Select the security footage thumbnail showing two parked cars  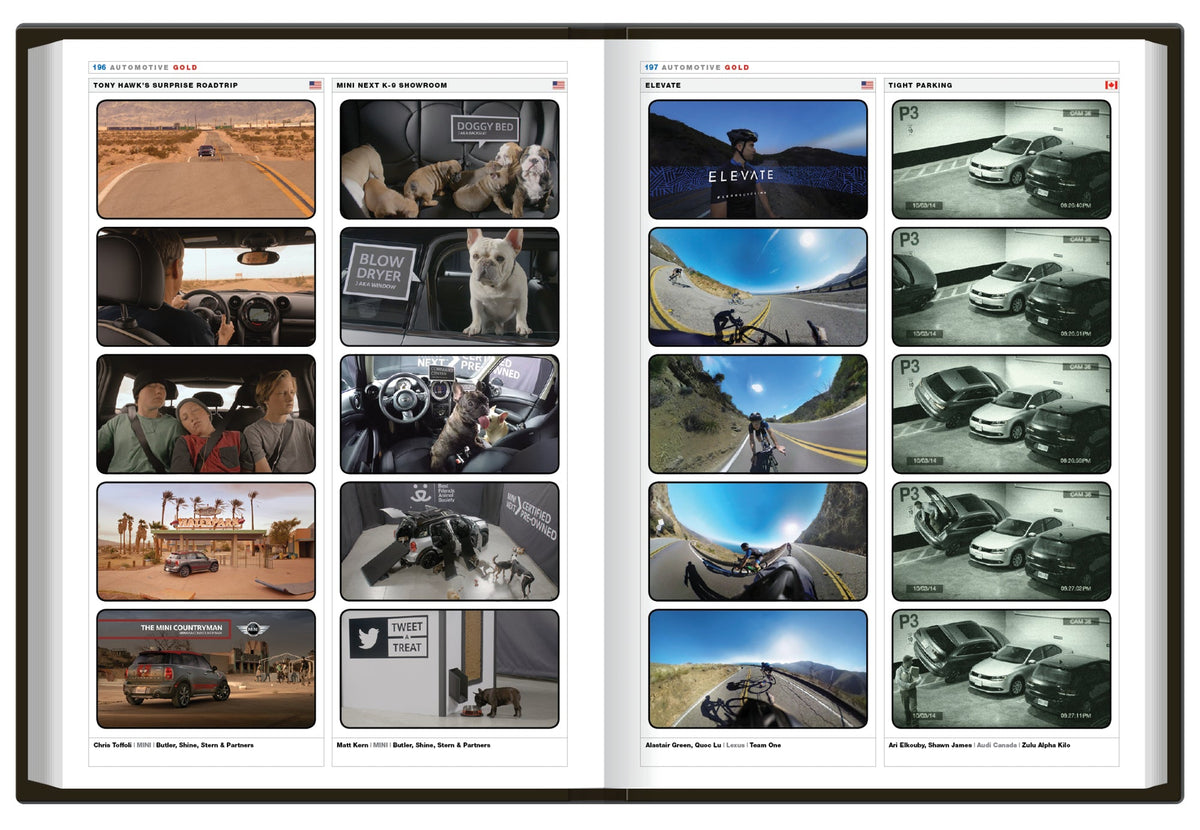1001,159
